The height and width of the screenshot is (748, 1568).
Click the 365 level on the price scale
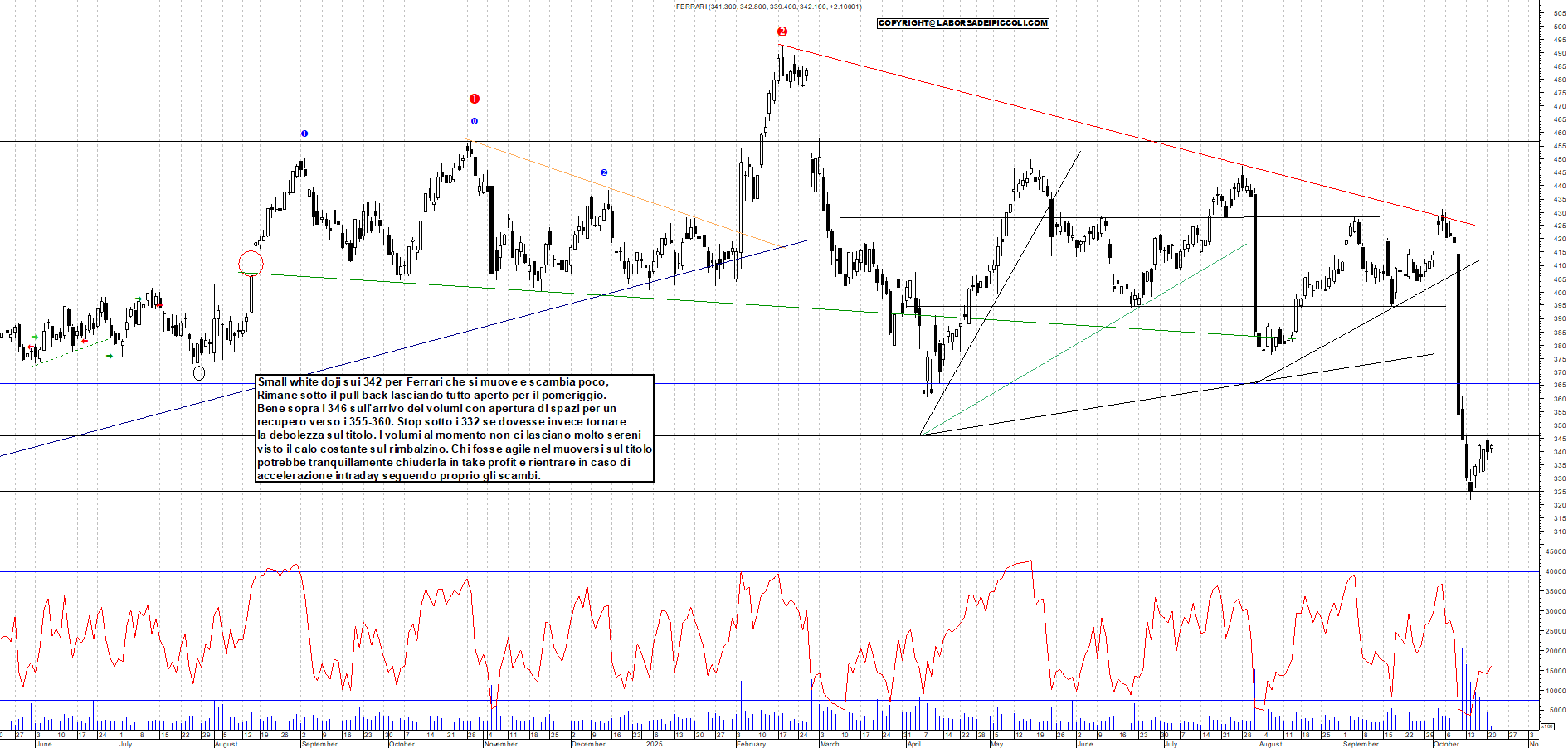(x=1559, y=386)
